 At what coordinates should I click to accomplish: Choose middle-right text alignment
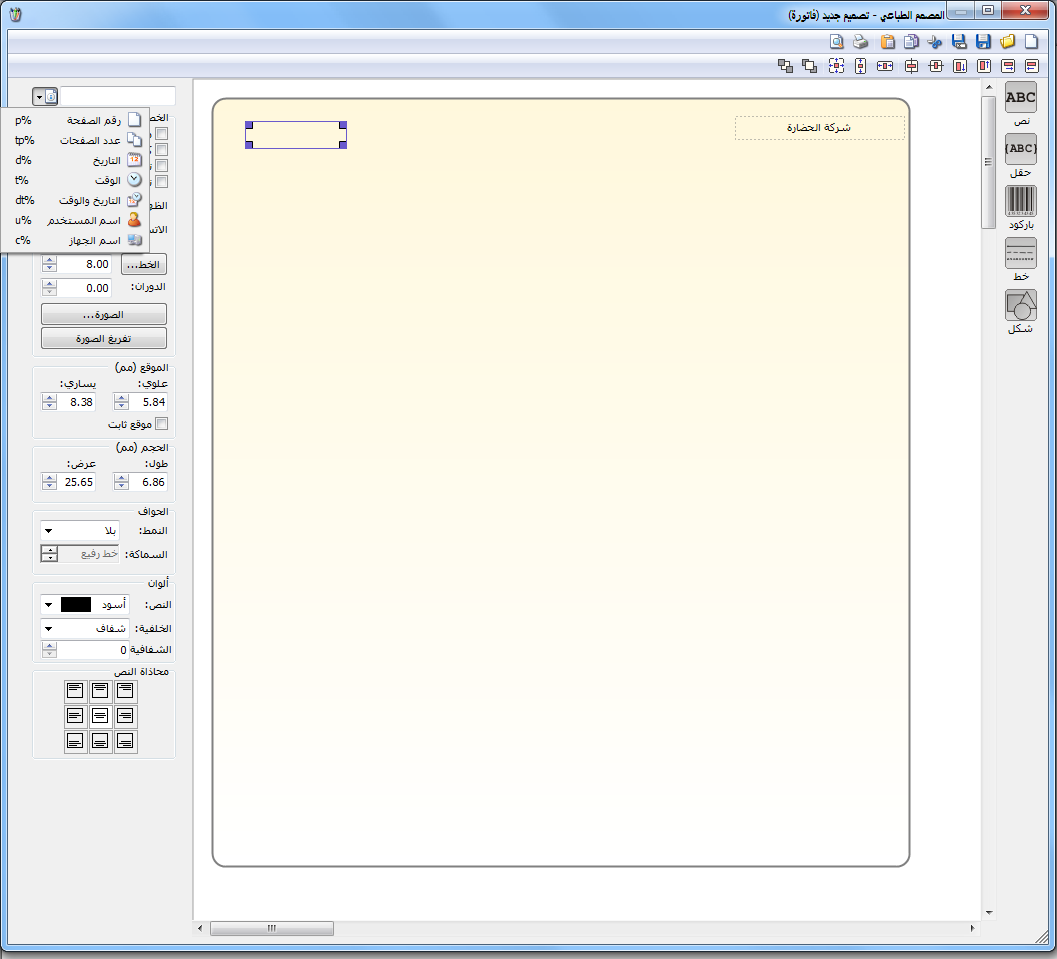point(125,716)
